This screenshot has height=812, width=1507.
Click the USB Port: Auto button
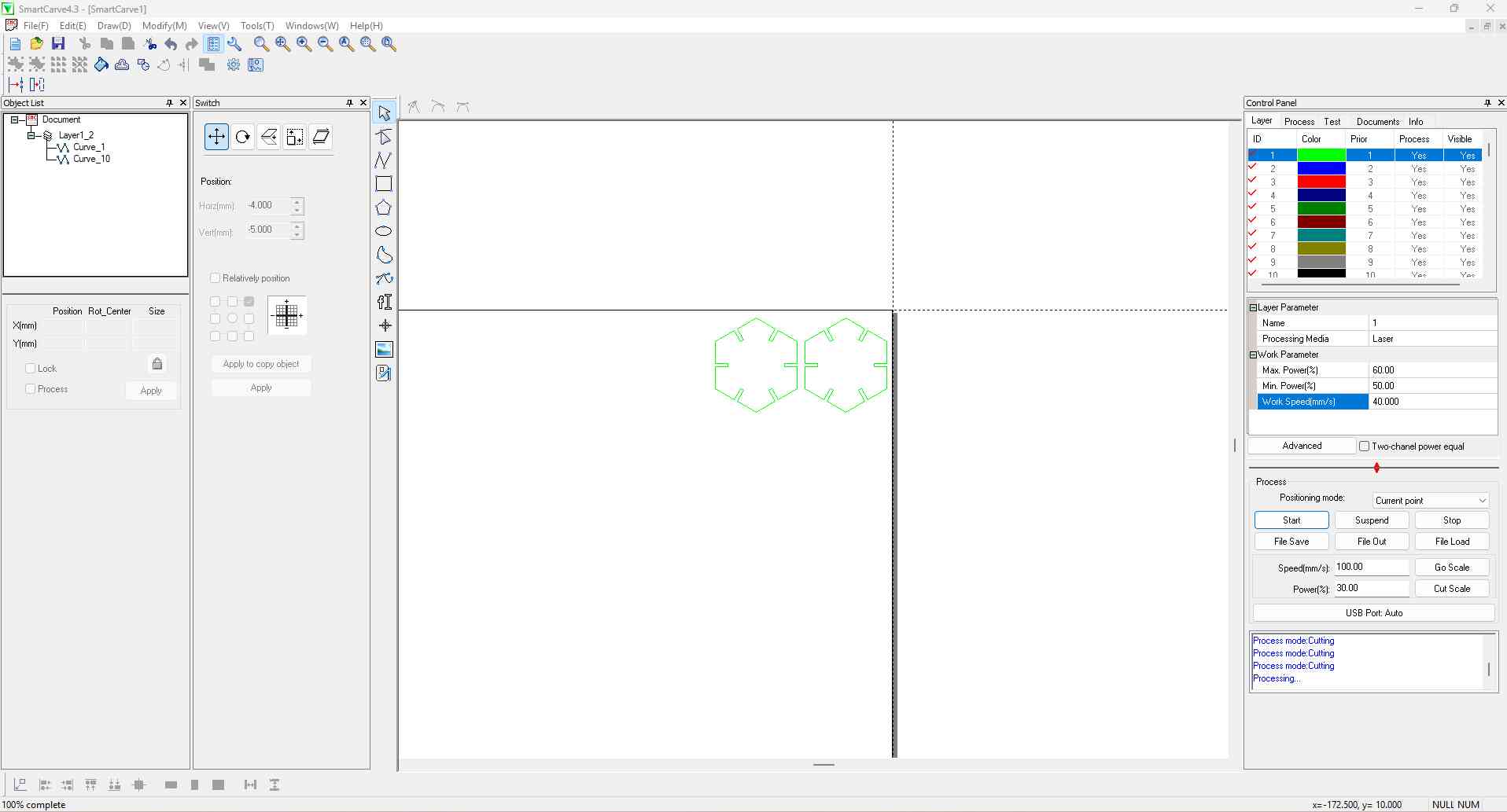(1373, 613)
